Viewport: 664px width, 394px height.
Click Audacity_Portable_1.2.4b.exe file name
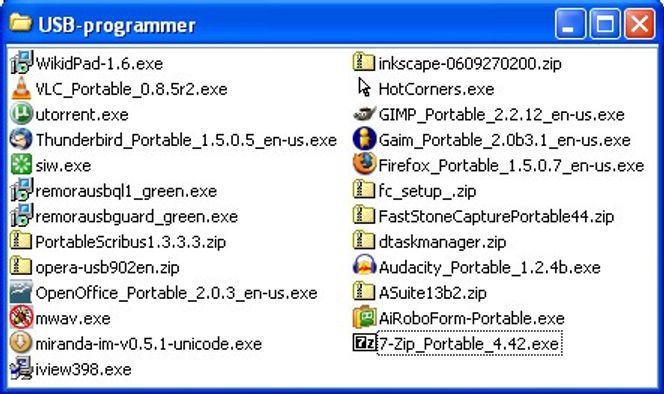(x=490, y=267)
